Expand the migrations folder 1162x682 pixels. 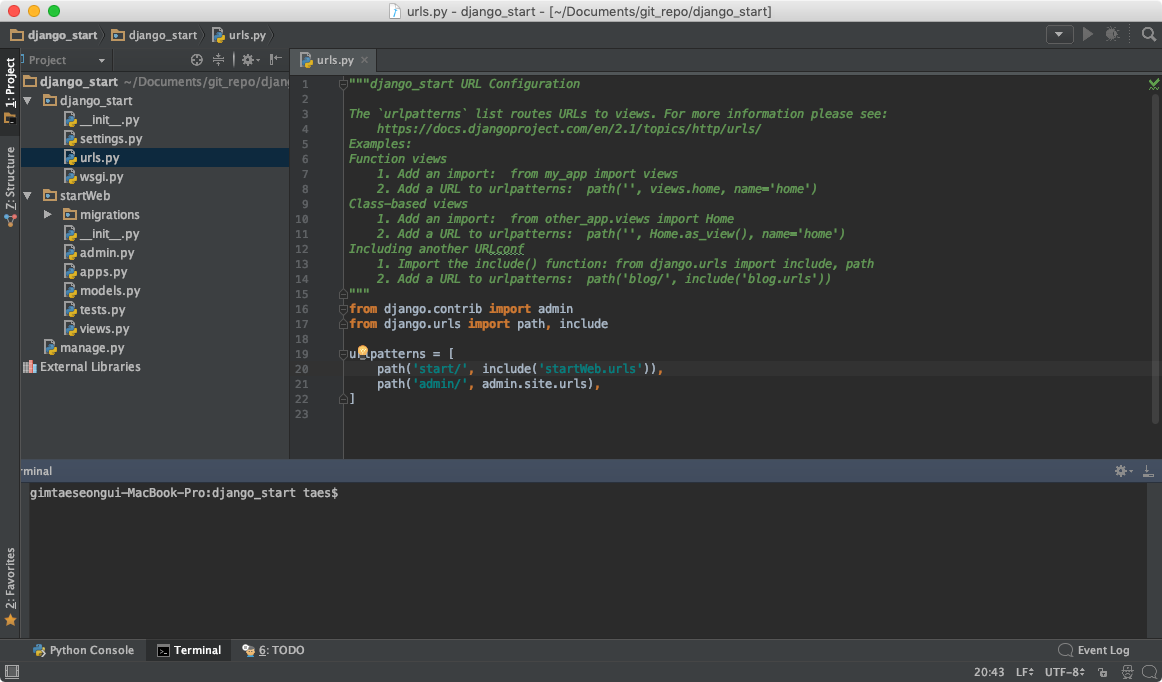(x=48, y=215)
